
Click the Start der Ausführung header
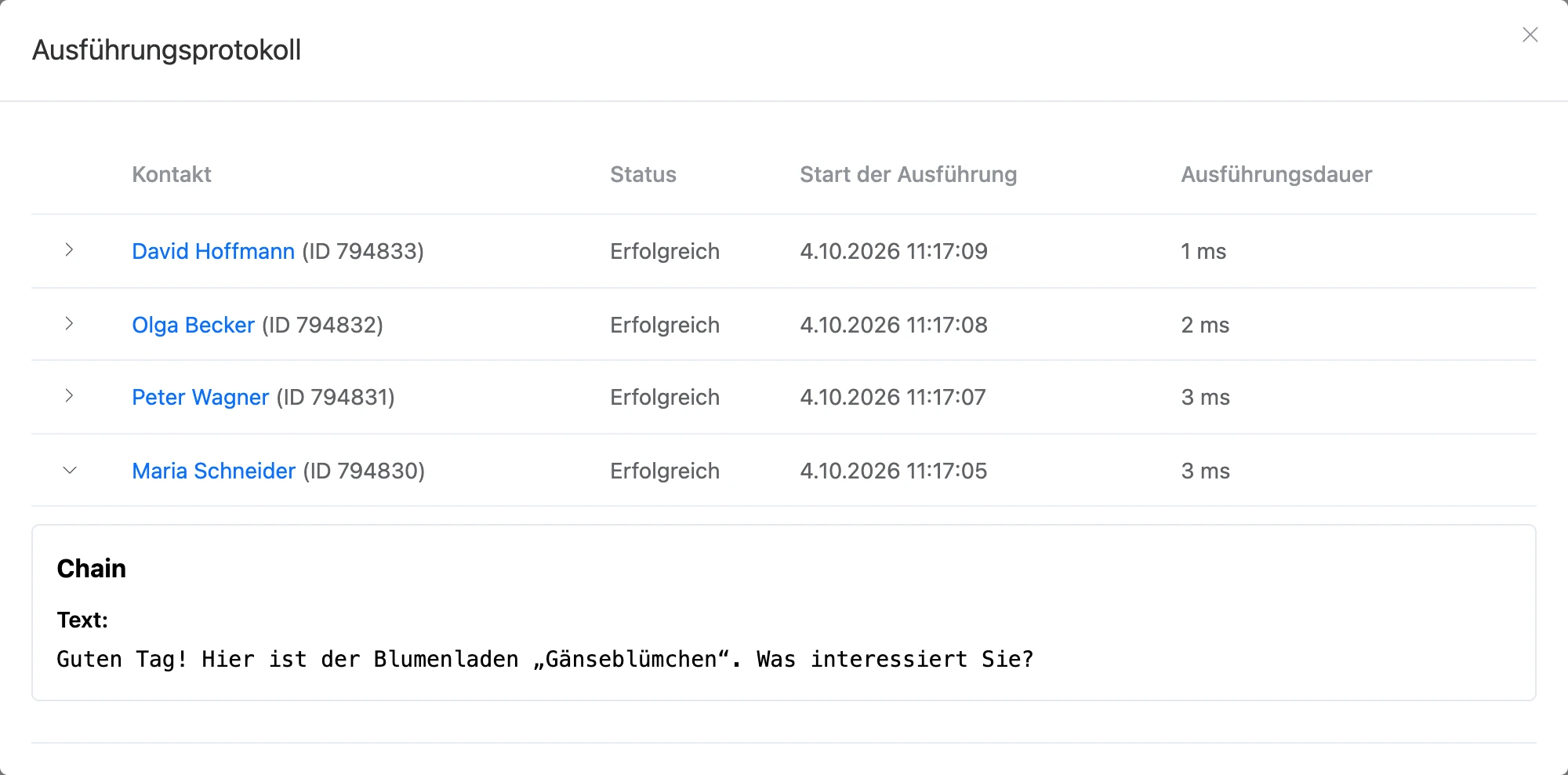click(908, 174)
